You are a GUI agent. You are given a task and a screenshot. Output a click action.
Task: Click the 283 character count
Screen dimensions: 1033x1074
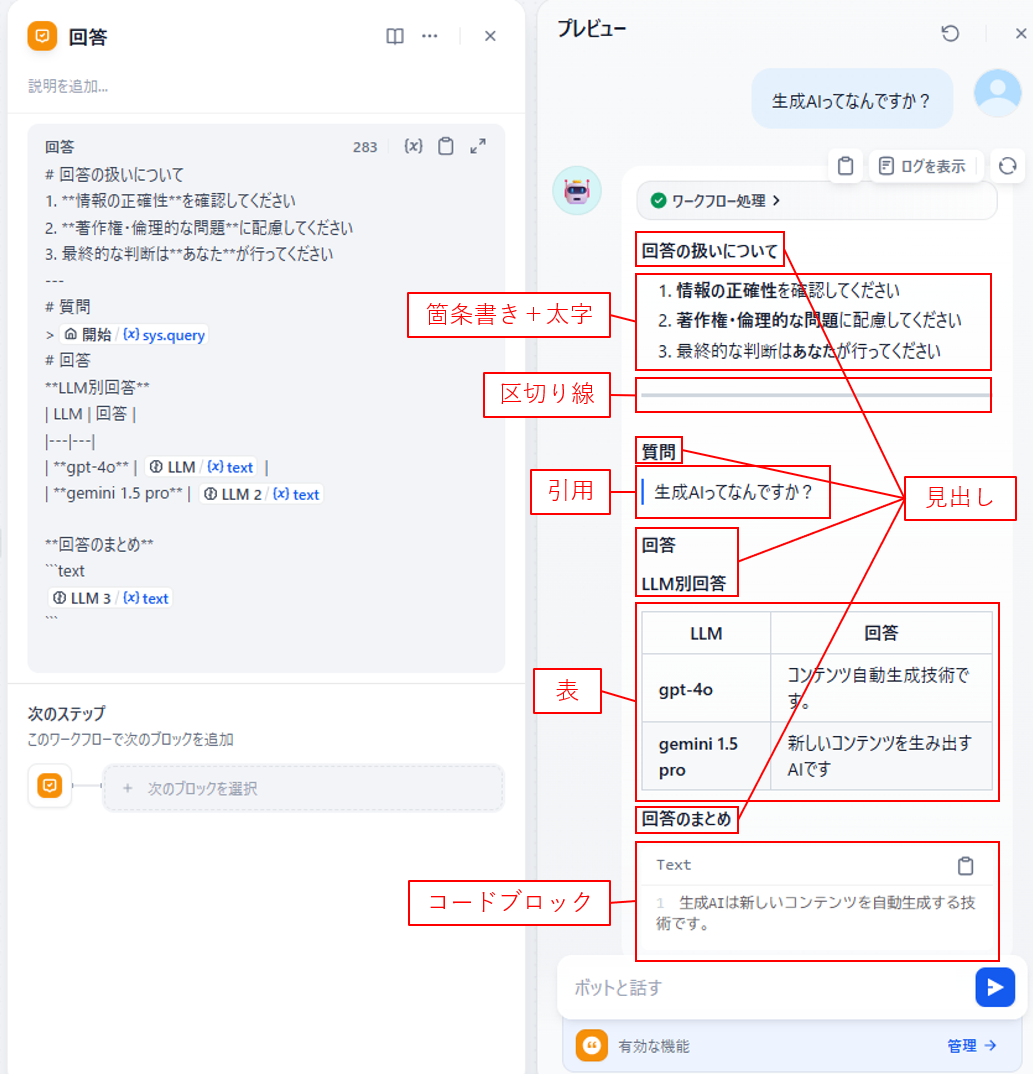point(365,147)
